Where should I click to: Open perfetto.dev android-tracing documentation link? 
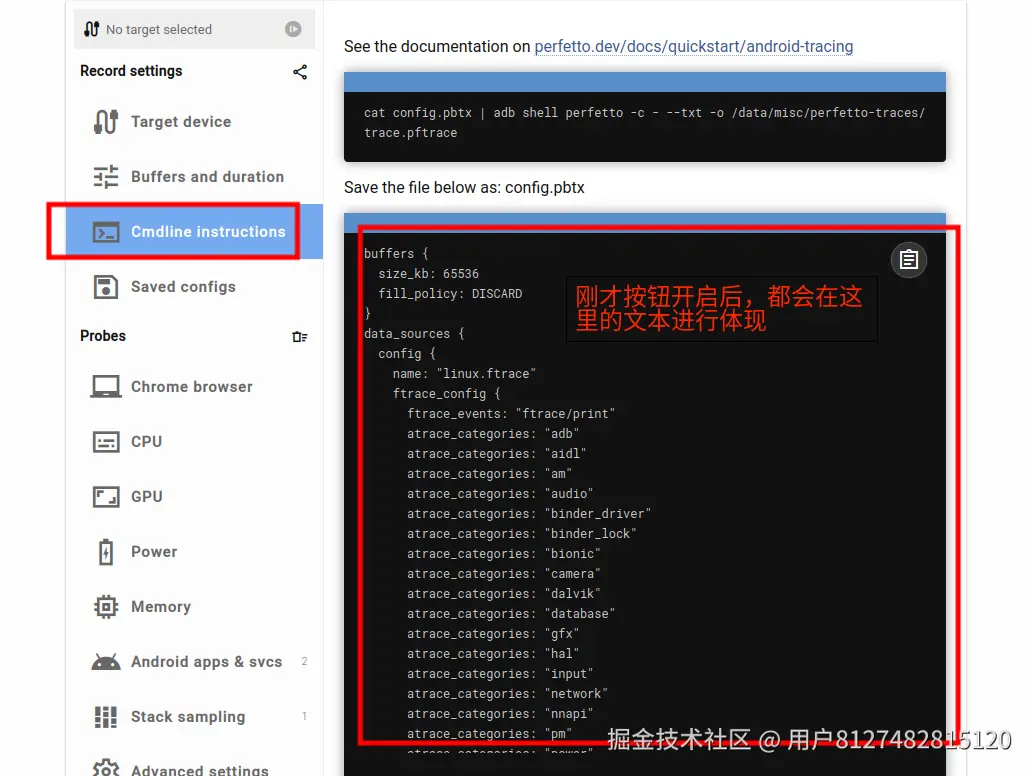point(694,47)
